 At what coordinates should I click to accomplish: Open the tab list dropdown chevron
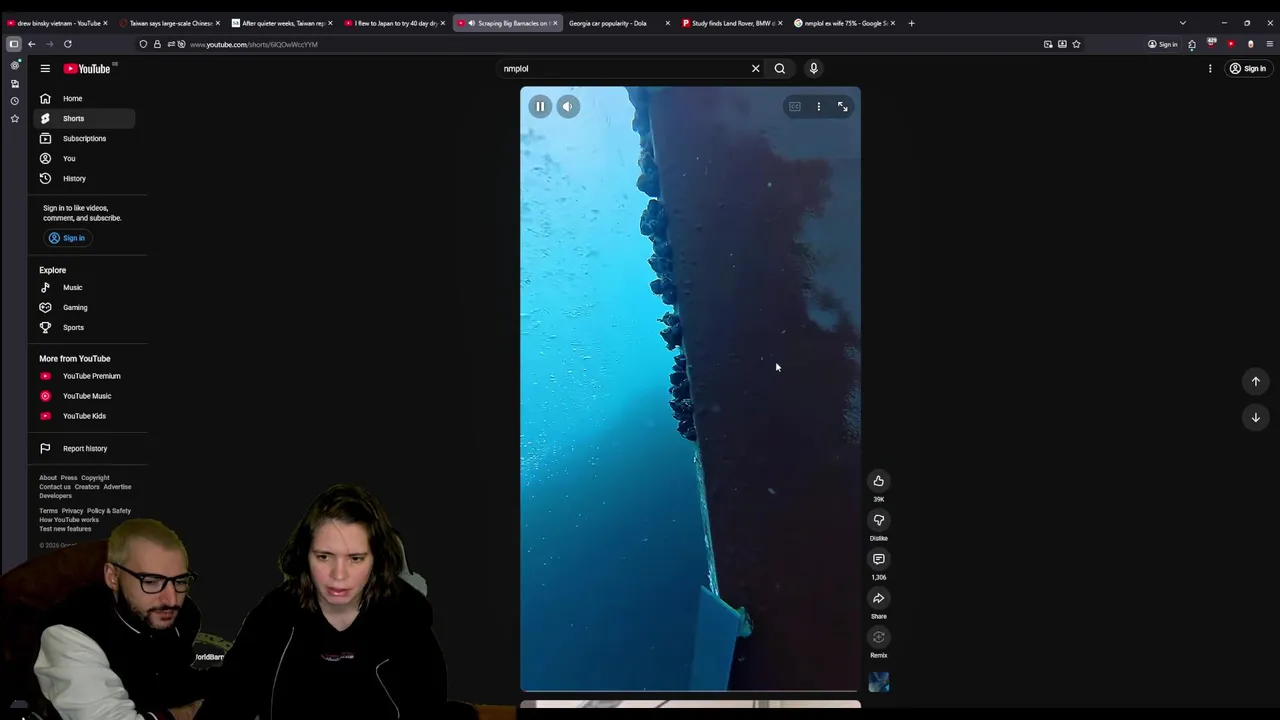(x=1182, y=23)
